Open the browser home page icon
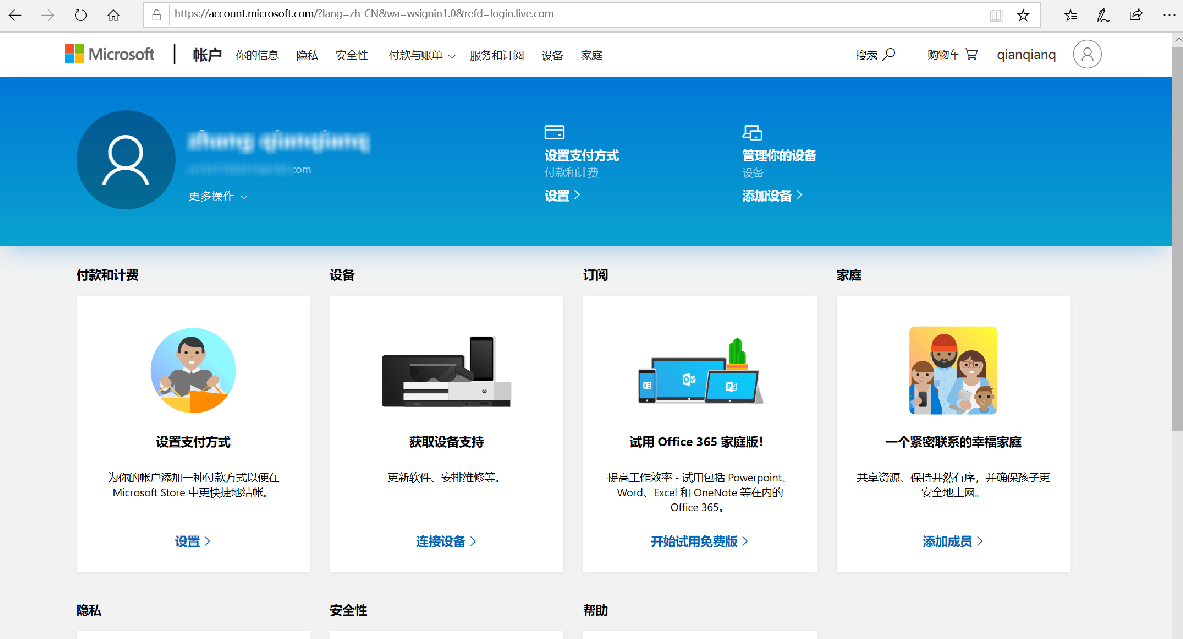 click(x=113, y=14)
